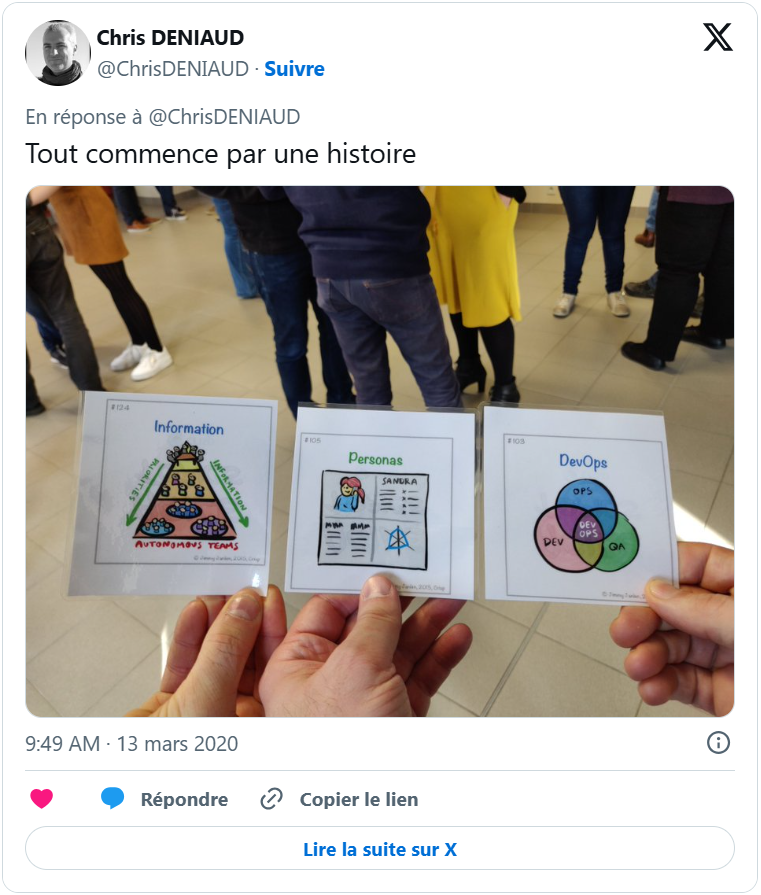The width and height of the screenshot is (761, 895).
Task: Like the tweet with the heart icon
Action: coord(41,798)
